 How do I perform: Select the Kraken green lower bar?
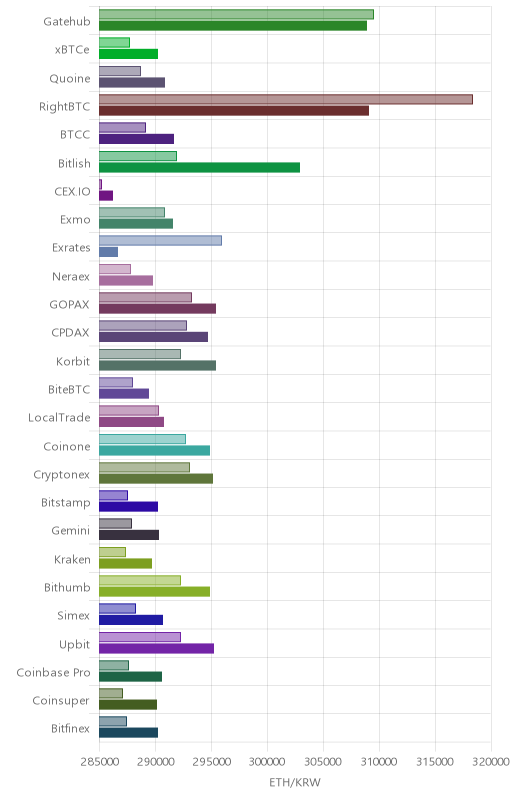[125, 563]
